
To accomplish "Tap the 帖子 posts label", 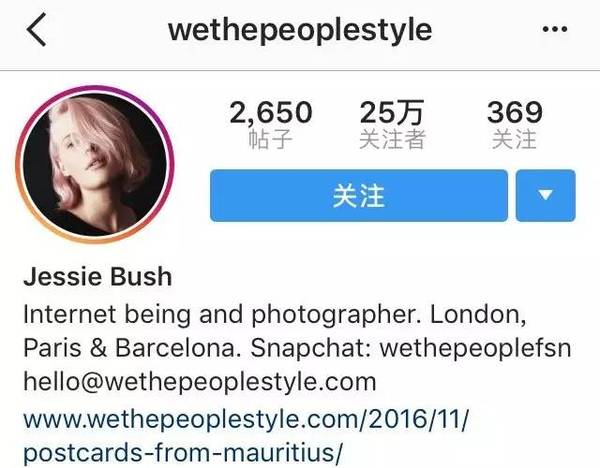I will click(x=271, y=139).
